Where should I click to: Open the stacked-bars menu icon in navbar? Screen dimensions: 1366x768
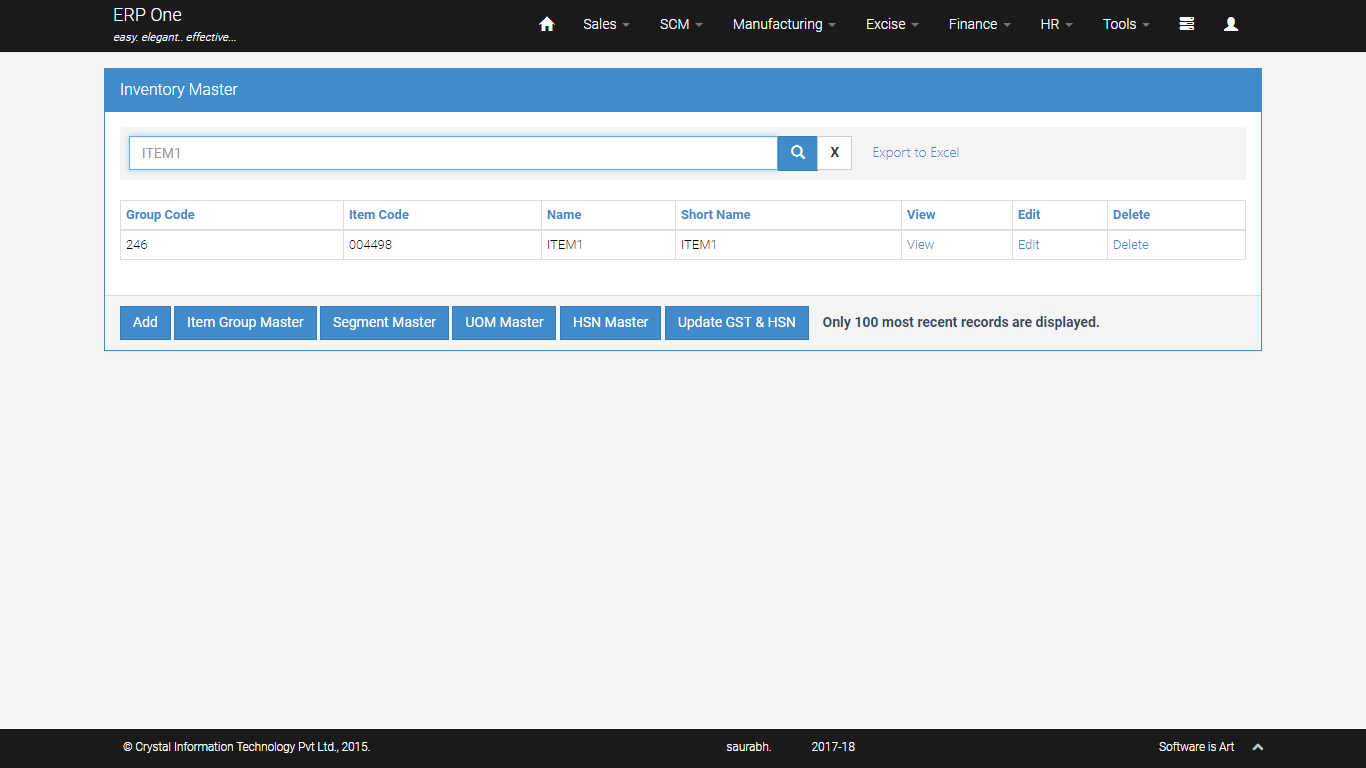pos(1186,24)
